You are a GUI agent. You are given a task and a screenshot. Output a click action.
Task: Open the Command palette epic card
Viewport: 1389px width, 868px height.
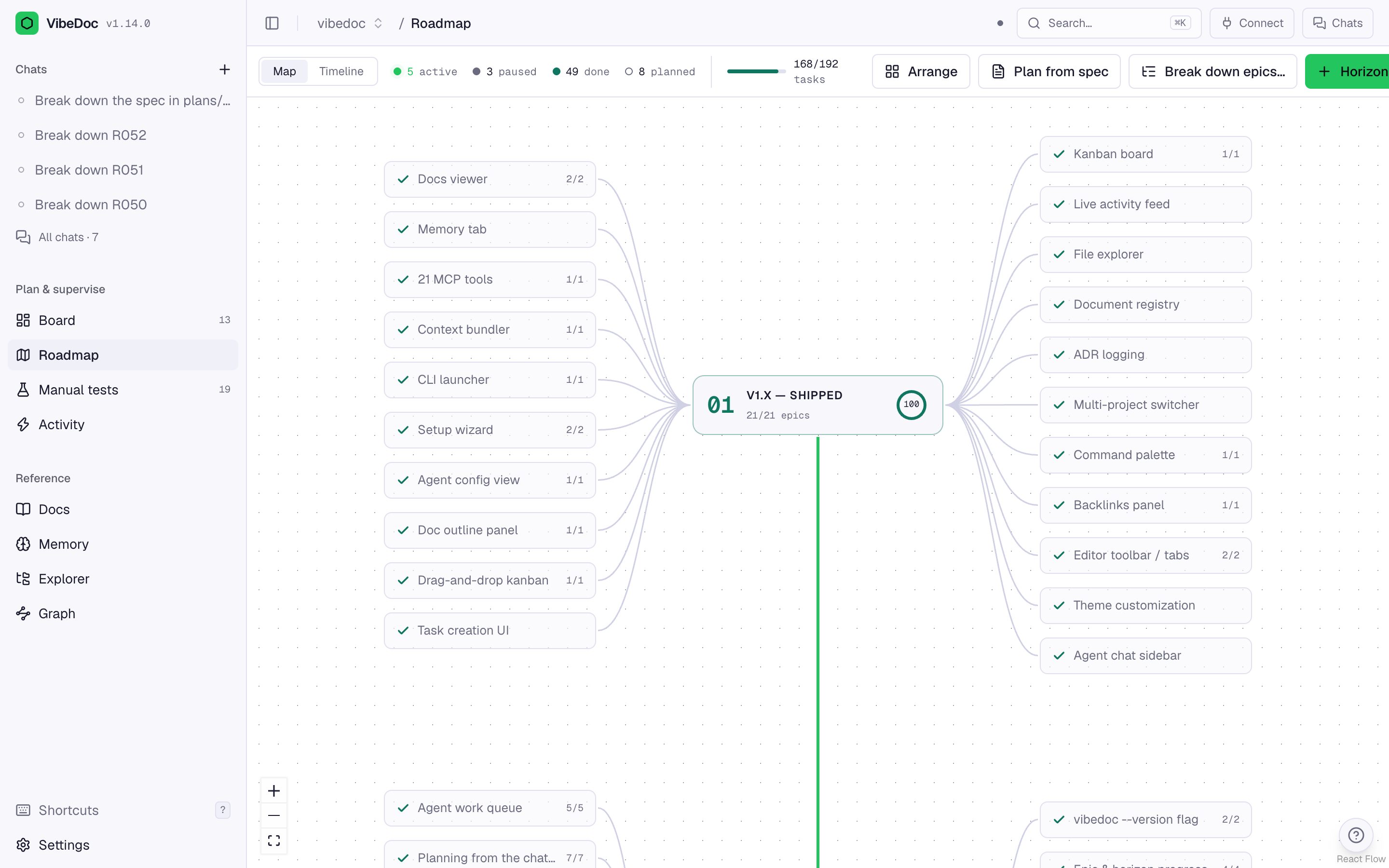pos(1145,455)
